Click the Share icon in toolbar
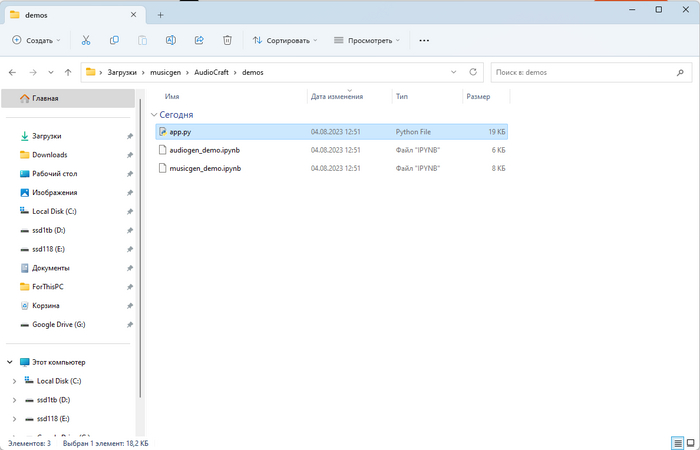The image size is (700, 450). (x=199, y=40)
